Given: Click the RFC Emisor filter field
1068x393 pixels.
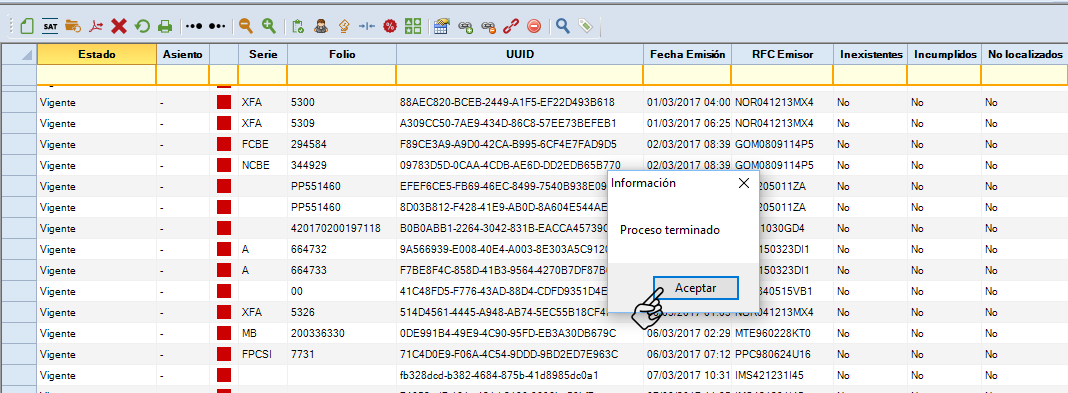Looking at the screenshot, I should coord(783,75).
